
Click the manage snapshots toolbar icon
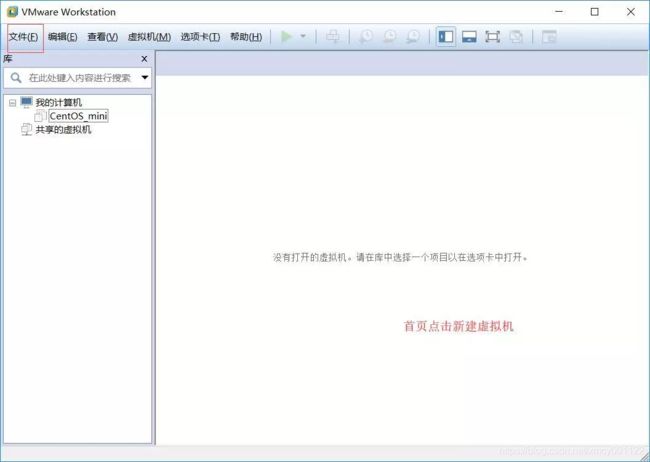click(413, 36)
